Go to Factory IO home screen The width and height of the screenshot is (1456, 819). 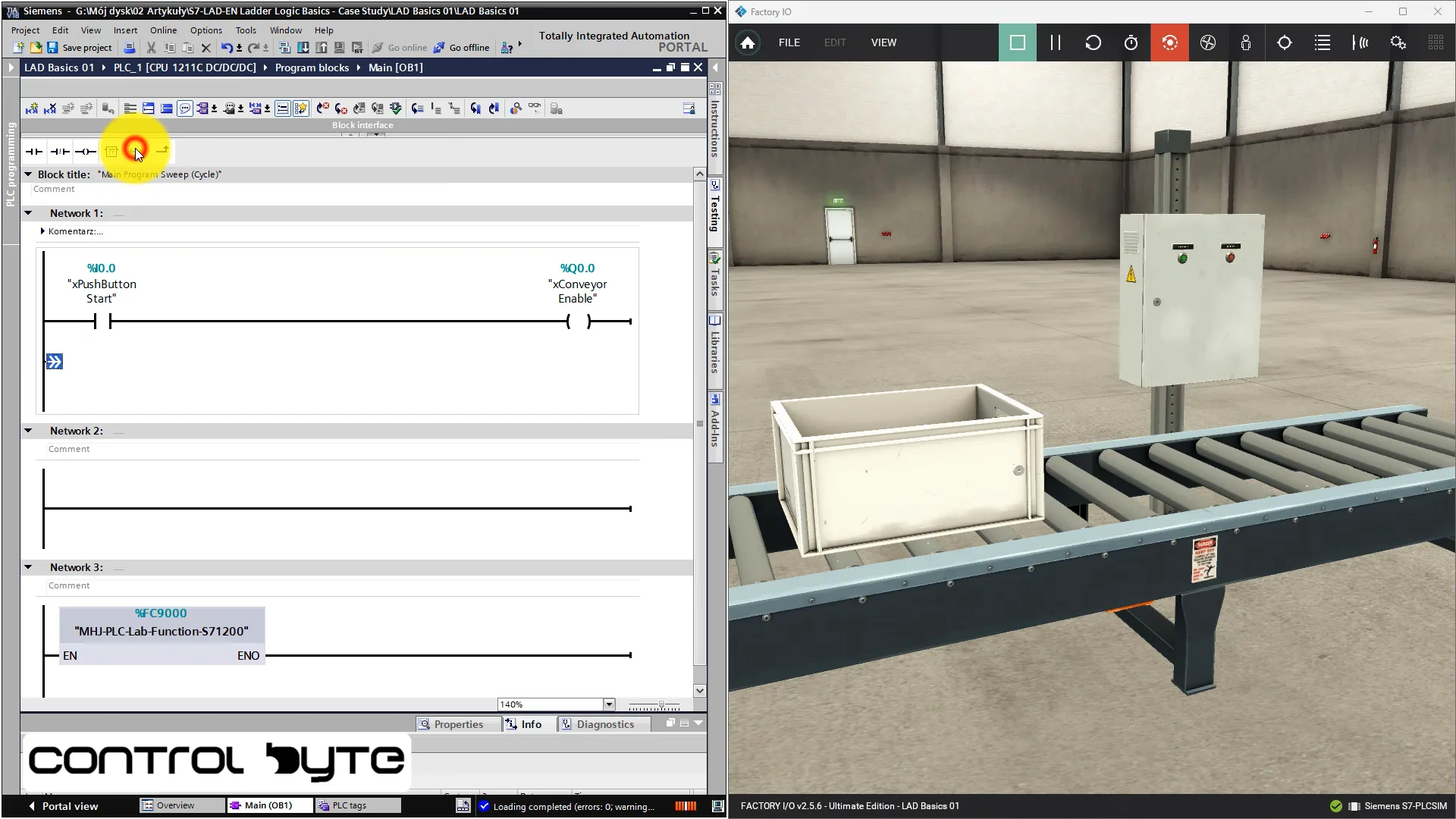tap(748, 42)
